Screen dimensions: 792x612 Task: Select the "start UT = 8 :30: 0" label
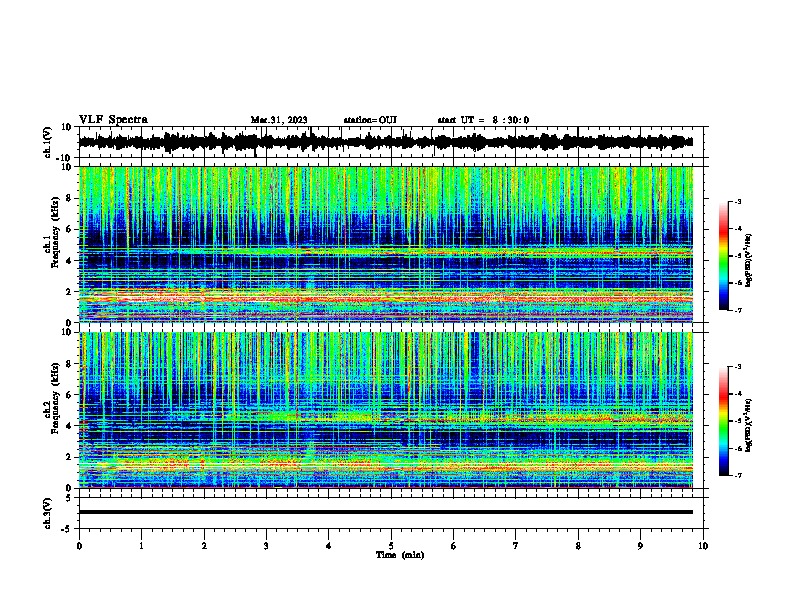(483, 120)
